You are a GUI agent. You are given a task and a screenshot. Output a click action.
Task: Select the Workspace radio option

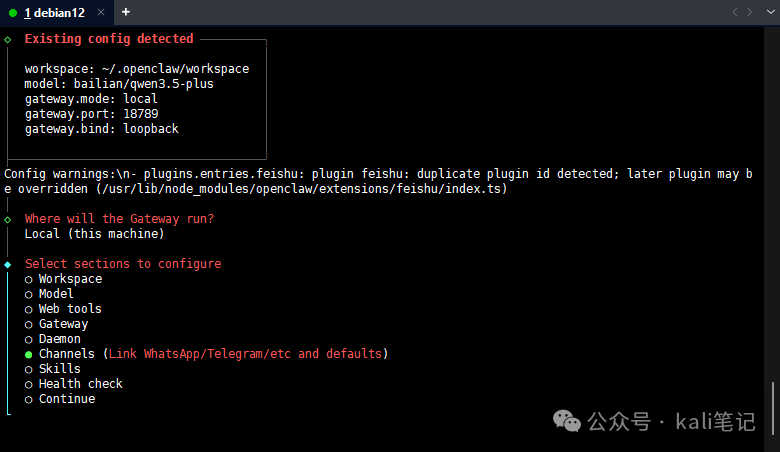tap(29, 279)
